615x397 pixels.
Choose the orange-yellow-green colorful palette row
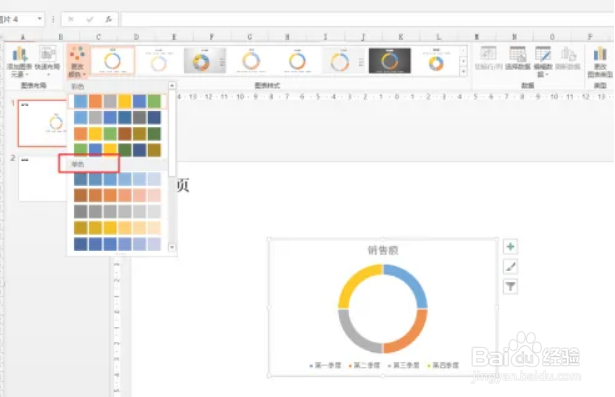point(117,134)
